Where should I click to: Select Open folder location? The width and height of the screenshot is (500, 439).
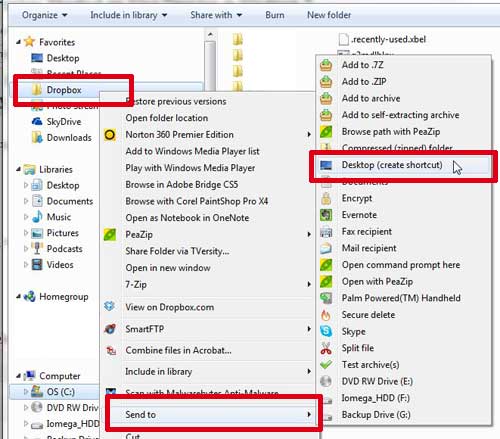pyautogui.click(x=208, y=118)
